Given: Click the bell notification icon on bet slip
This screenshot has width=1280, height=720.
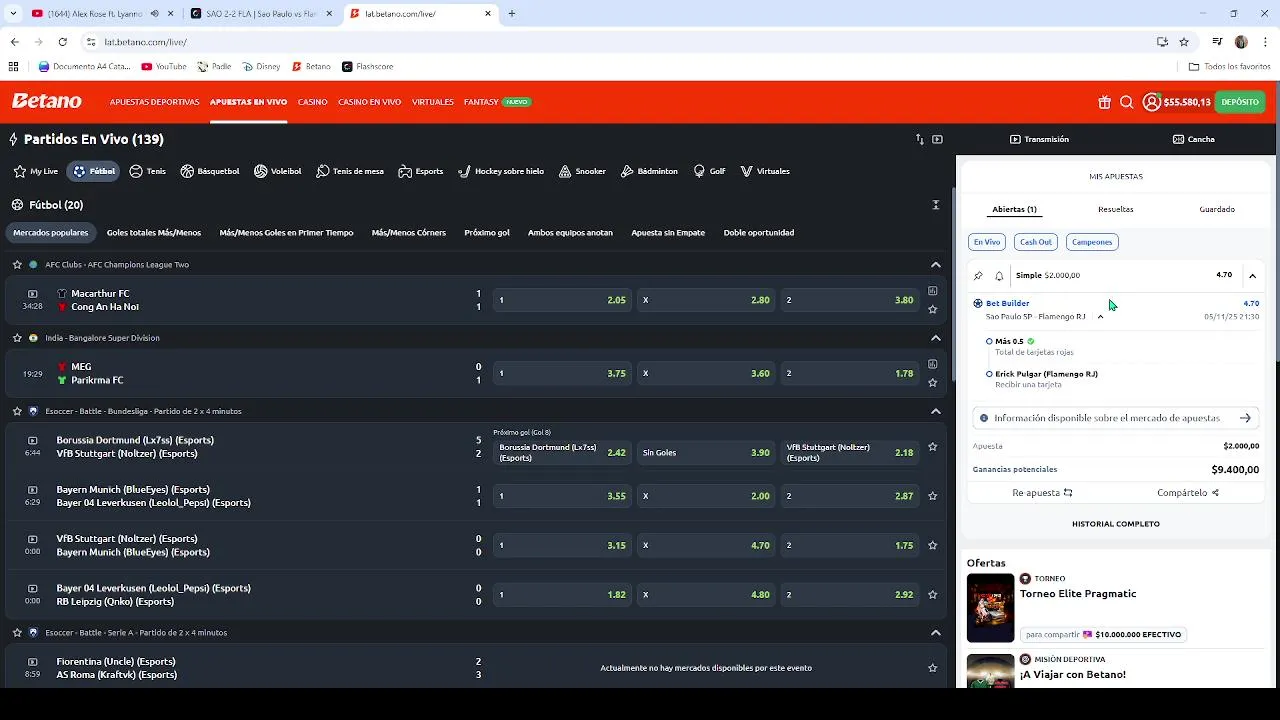Looking at the screenshot, I should (999, 276).
